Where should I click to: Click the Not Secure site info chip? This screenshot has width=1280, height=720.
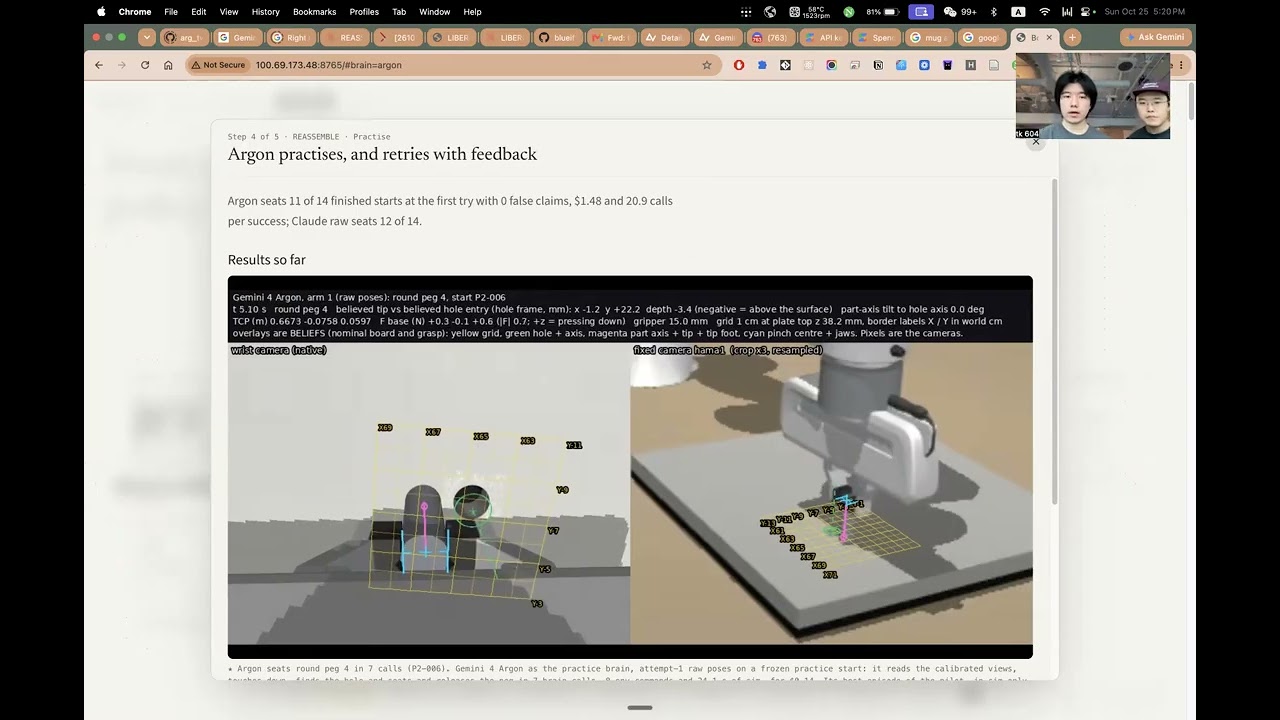click(x=218, y=65)
